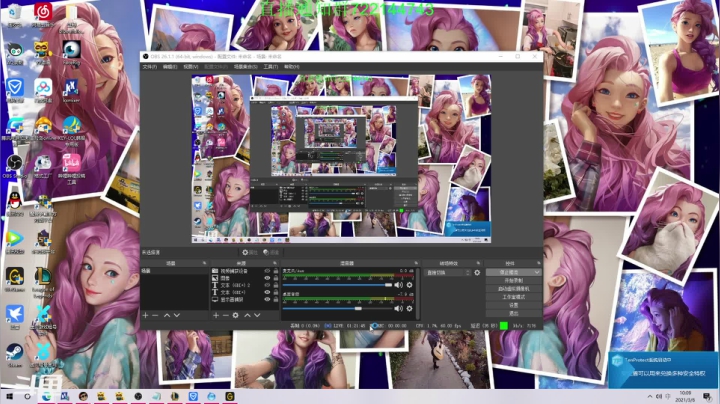Open the QQ penguin desktop icon
720x404 pixels.
click(15, 202)
